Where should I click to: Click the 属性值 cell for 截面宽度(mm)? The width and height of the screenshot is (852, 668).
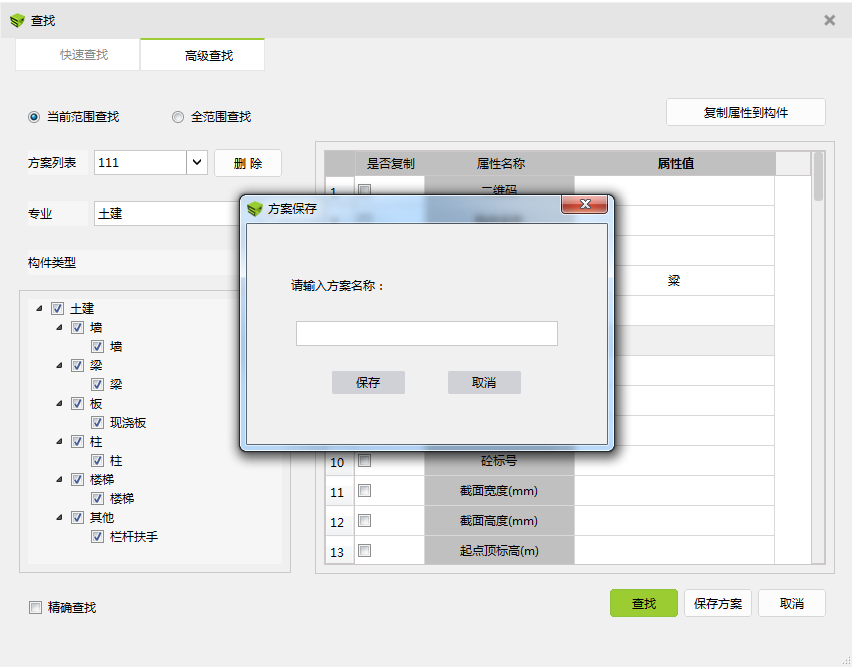tap(674, 491)
